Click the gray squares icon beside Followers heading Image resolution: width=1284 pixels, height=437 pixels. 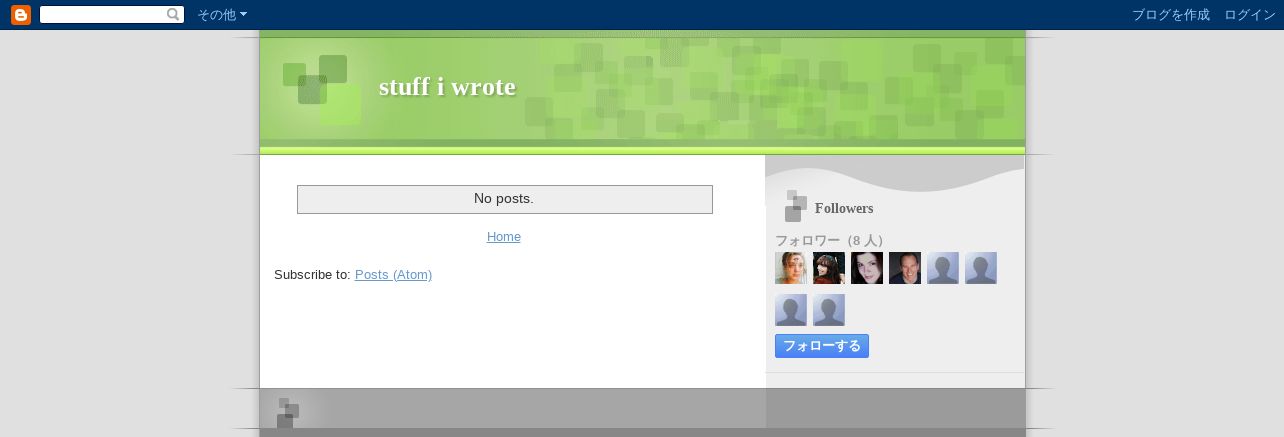(x=795, y=206)
